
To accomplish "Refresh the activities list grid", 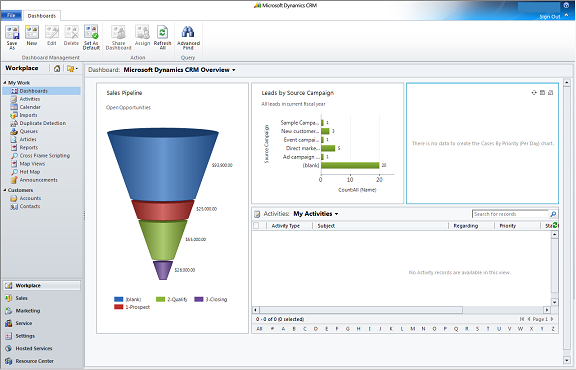I will point(555,225).
